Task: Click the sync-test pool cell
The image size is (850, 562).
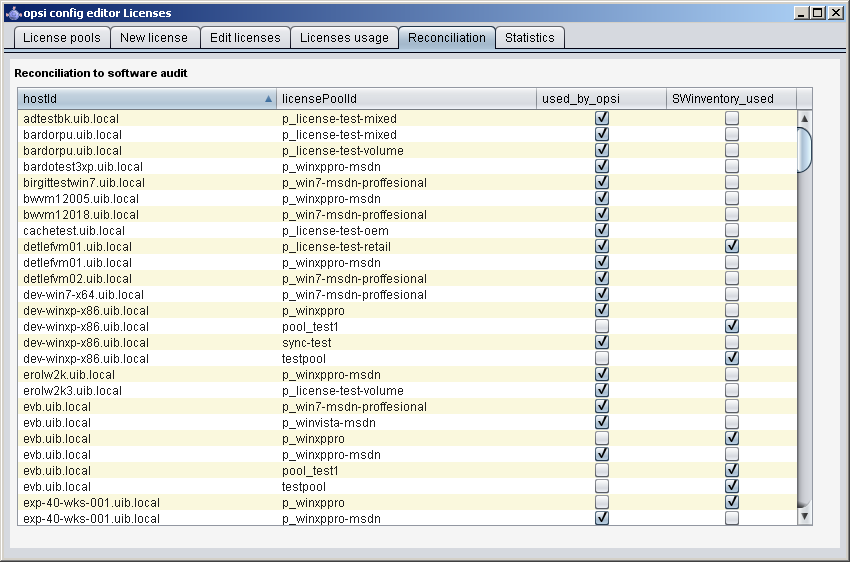Action: click(x=407, y=343)
